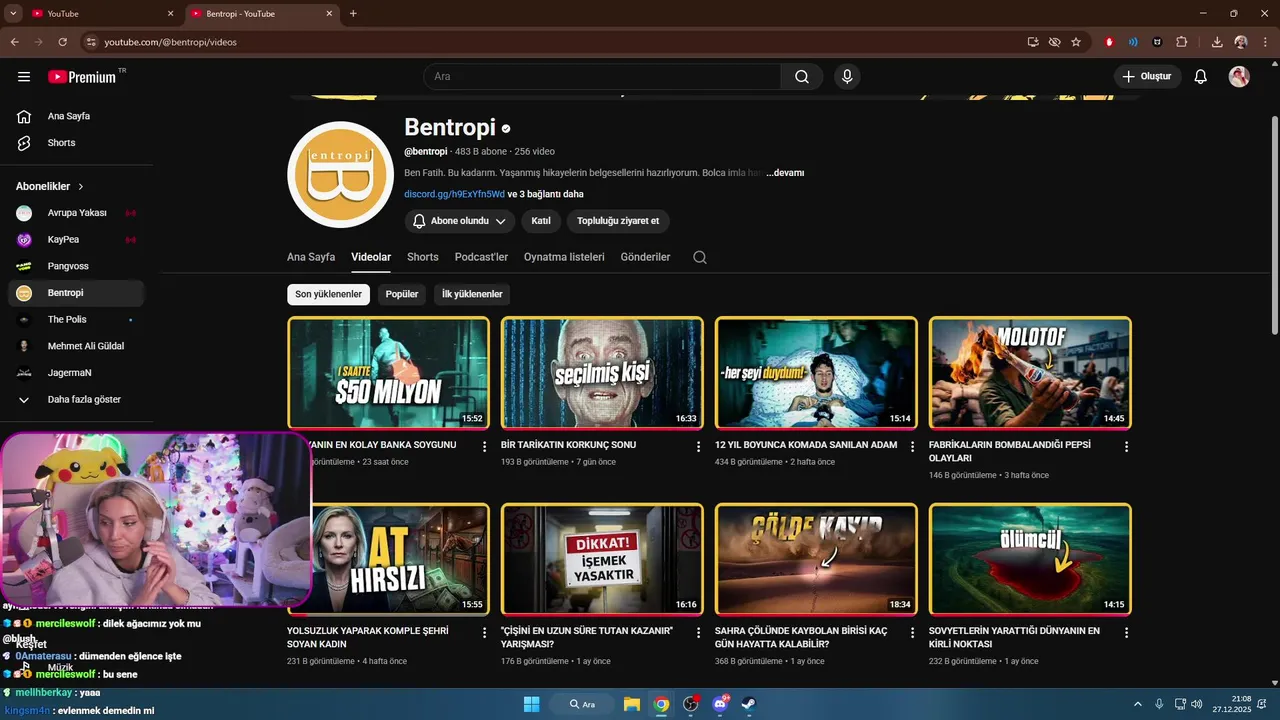The width and height of the screenshot is (1280, 720).
Task: Open the YouTube hamburger guide menu
Action: click(x=24, y=76)
